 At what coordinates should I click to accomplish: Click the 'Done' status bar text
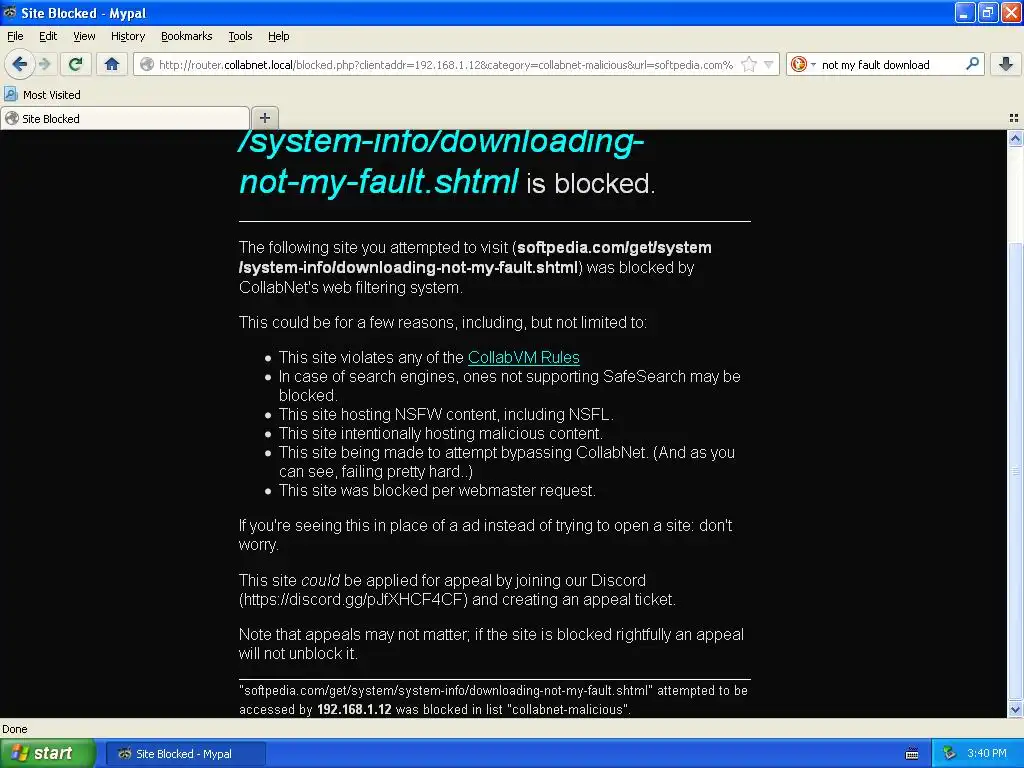point(14,729)
